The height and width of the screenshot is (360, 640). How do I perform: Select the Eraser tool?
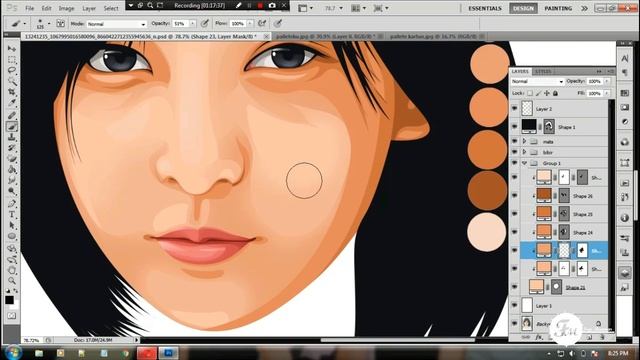12,159
